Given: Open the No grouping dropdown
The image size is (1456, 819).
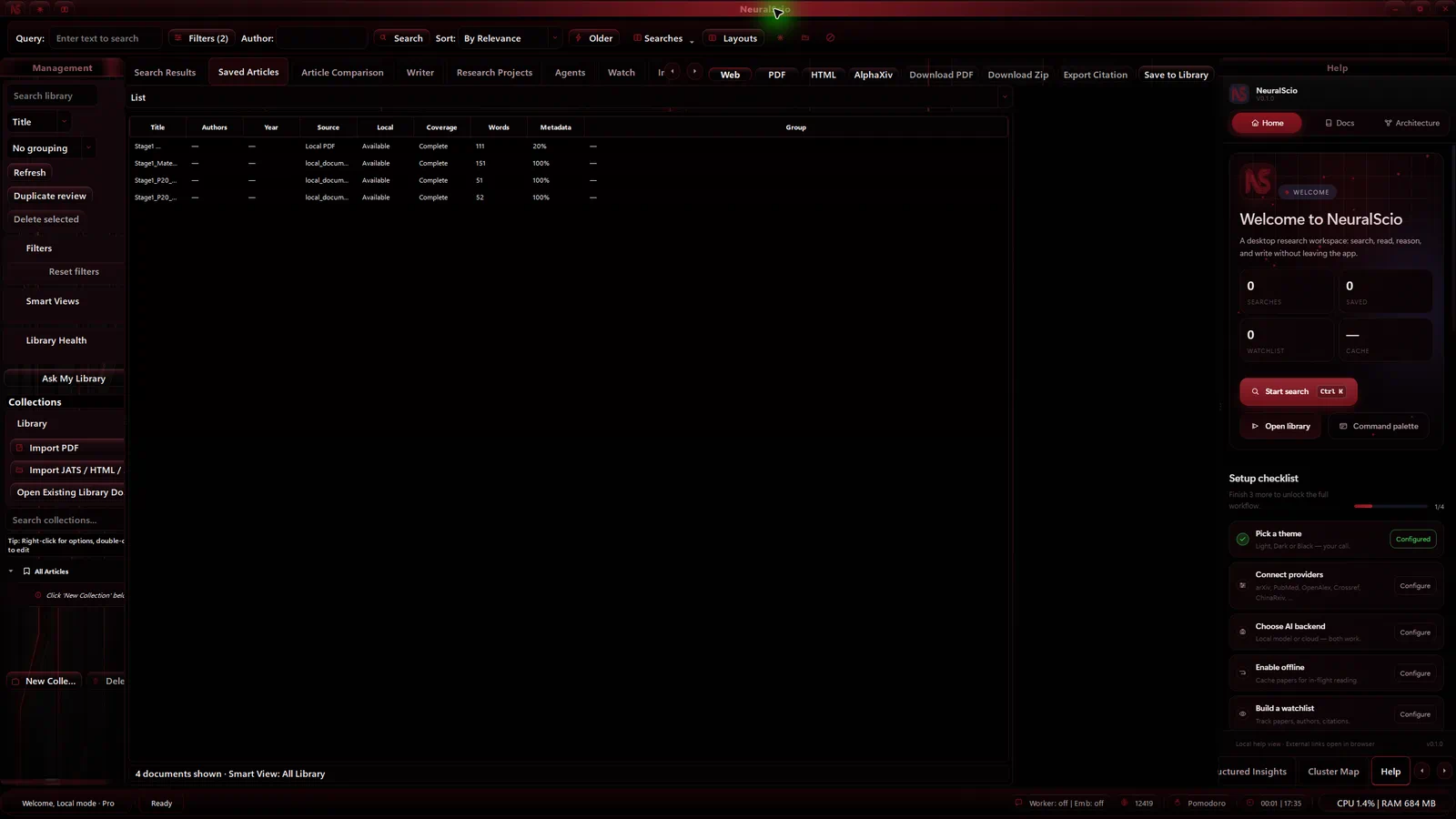Looking at the screenshot, I should coord(51,147).
